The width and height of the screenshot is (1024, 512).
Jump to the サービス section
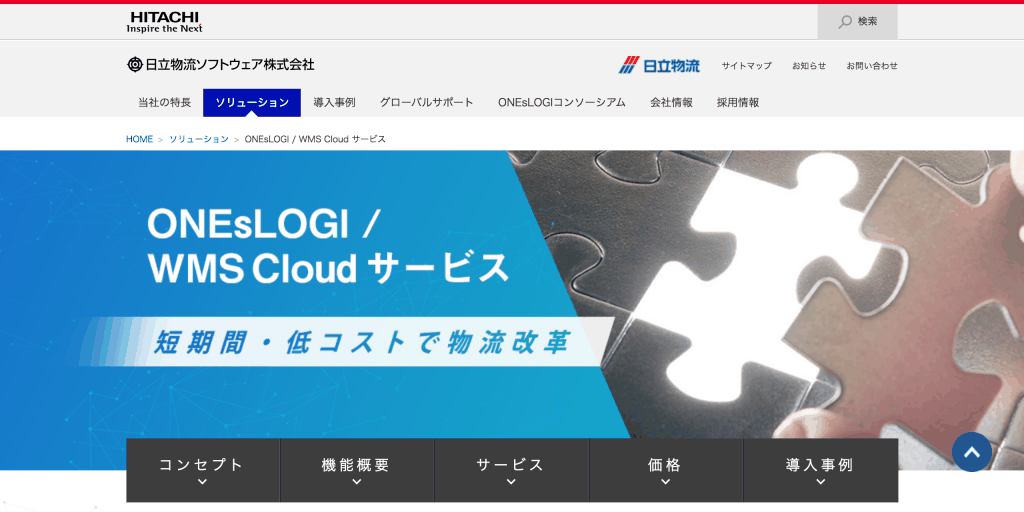[511, 470]
